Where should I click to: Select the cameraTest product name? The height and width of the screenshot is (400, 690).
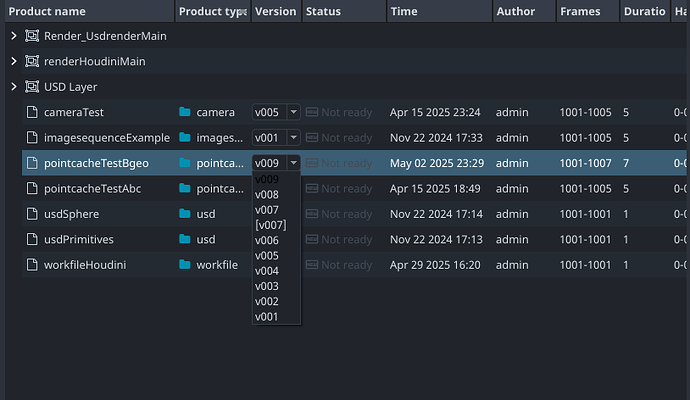click(74, 112)
